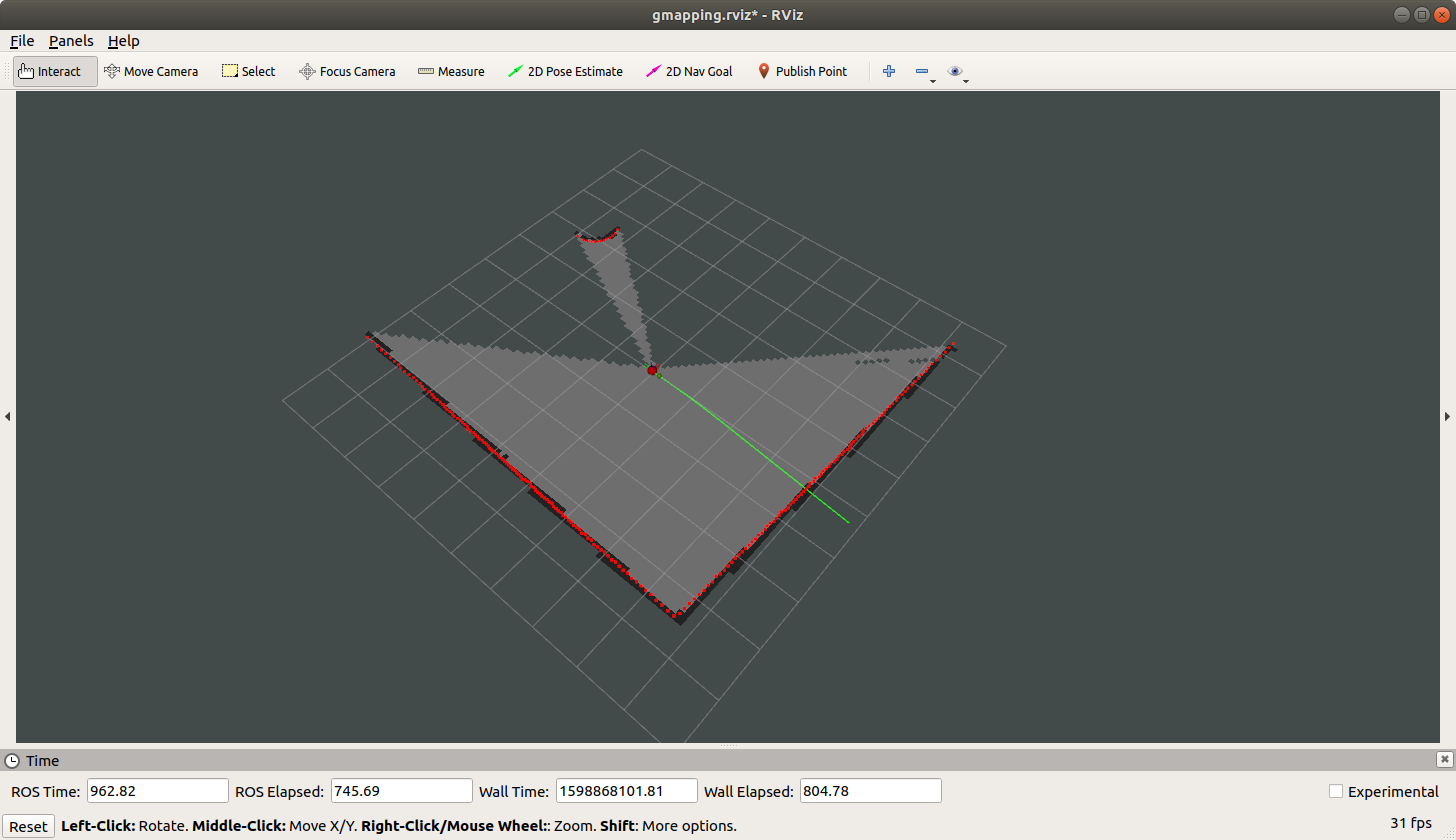Click the Wall Elapsed value field
This screenshot has width=1456, height=840.
pos(871,791)
